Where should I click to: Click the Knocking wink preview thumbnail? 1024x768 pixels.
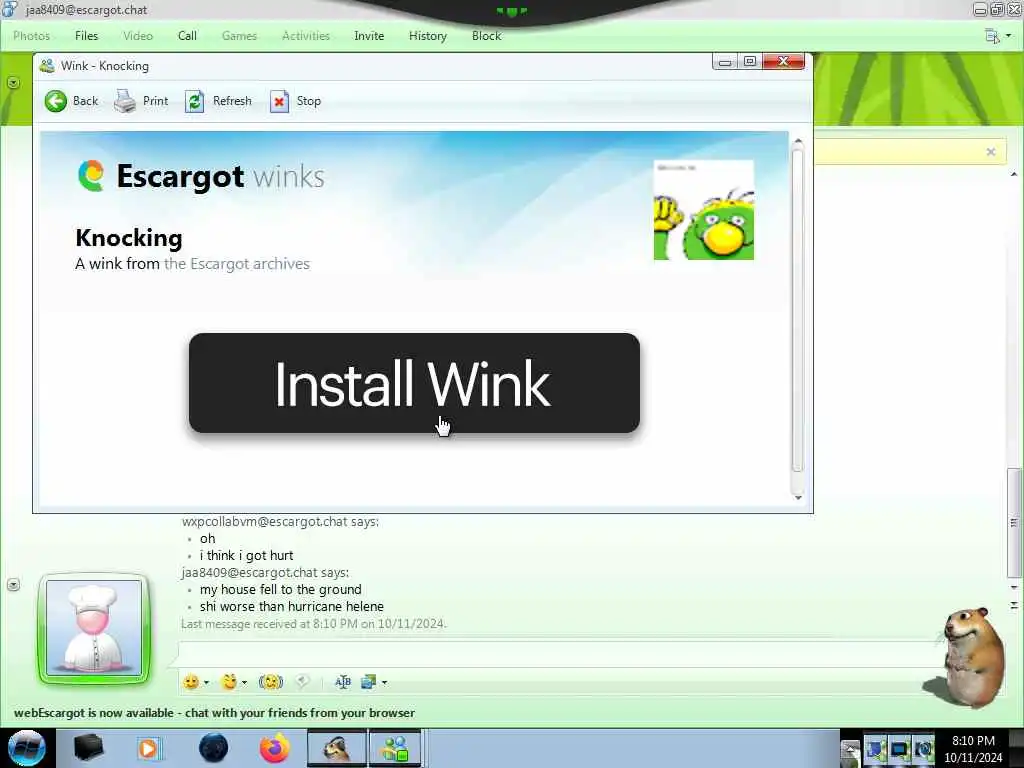pos(703,210)
